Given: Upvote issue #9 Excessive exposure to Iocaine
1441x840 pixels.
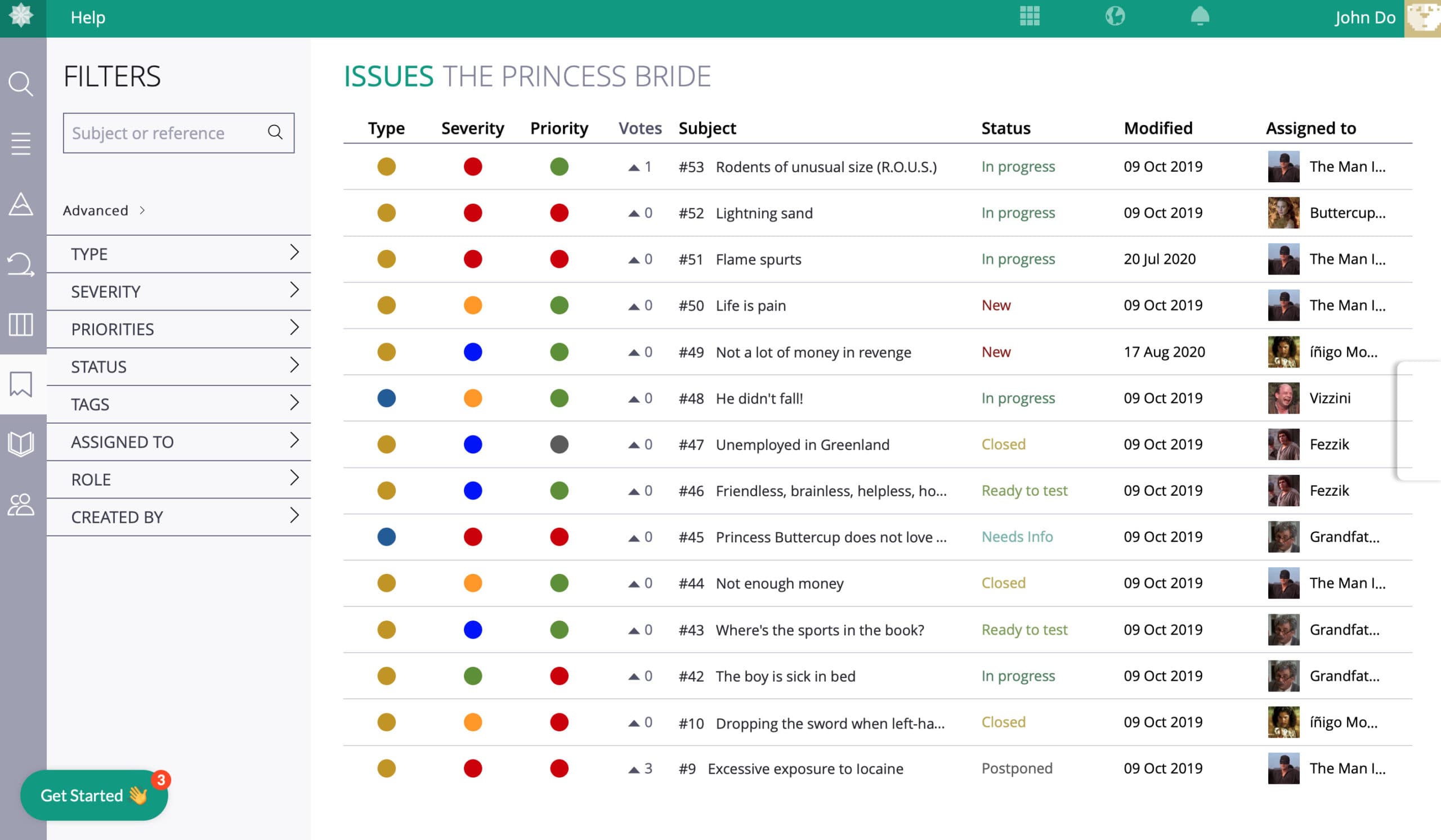Looking at the screenshot, I should (x=634, y=770).
